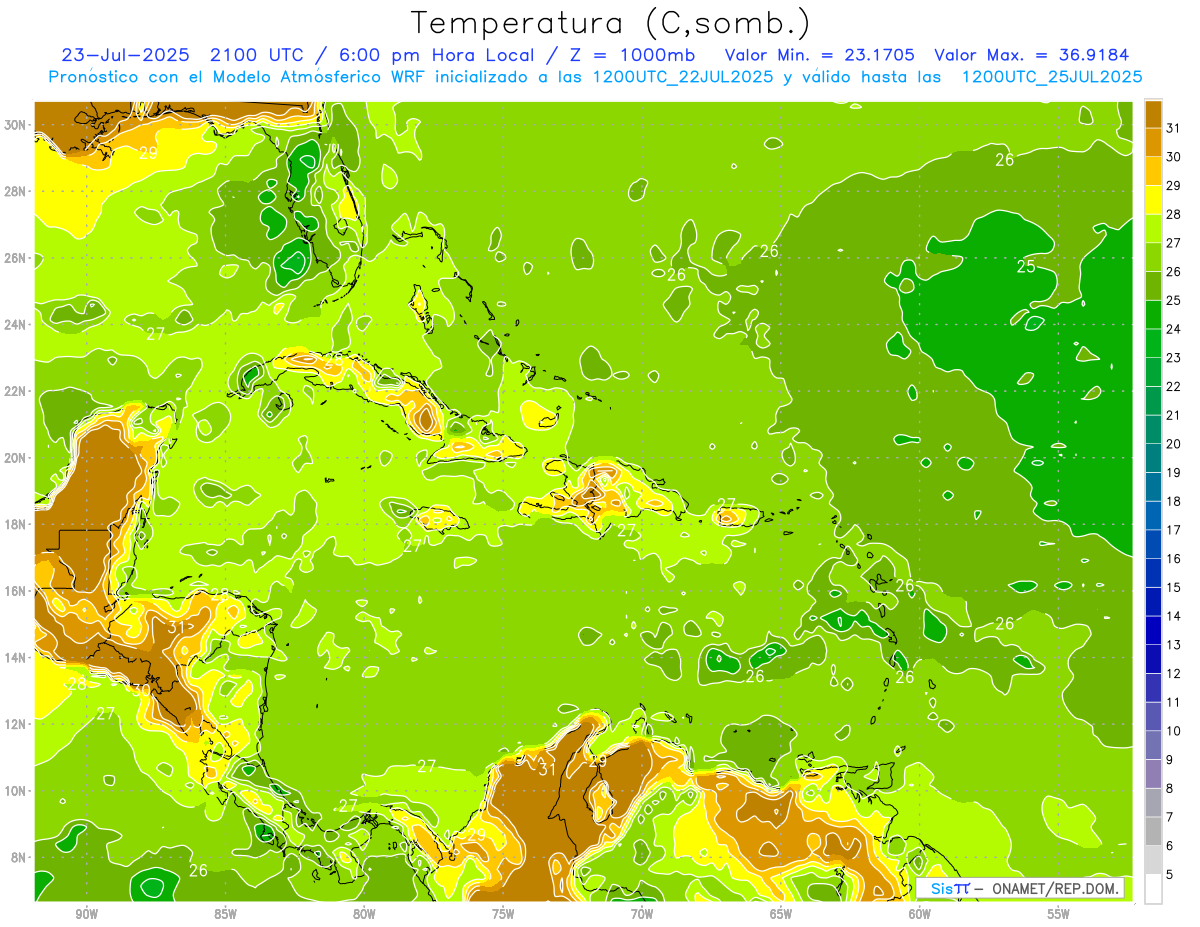Click the 55W longitude axis label
The width and height of the screenshot is (1200, 927).
[1058, 914]
